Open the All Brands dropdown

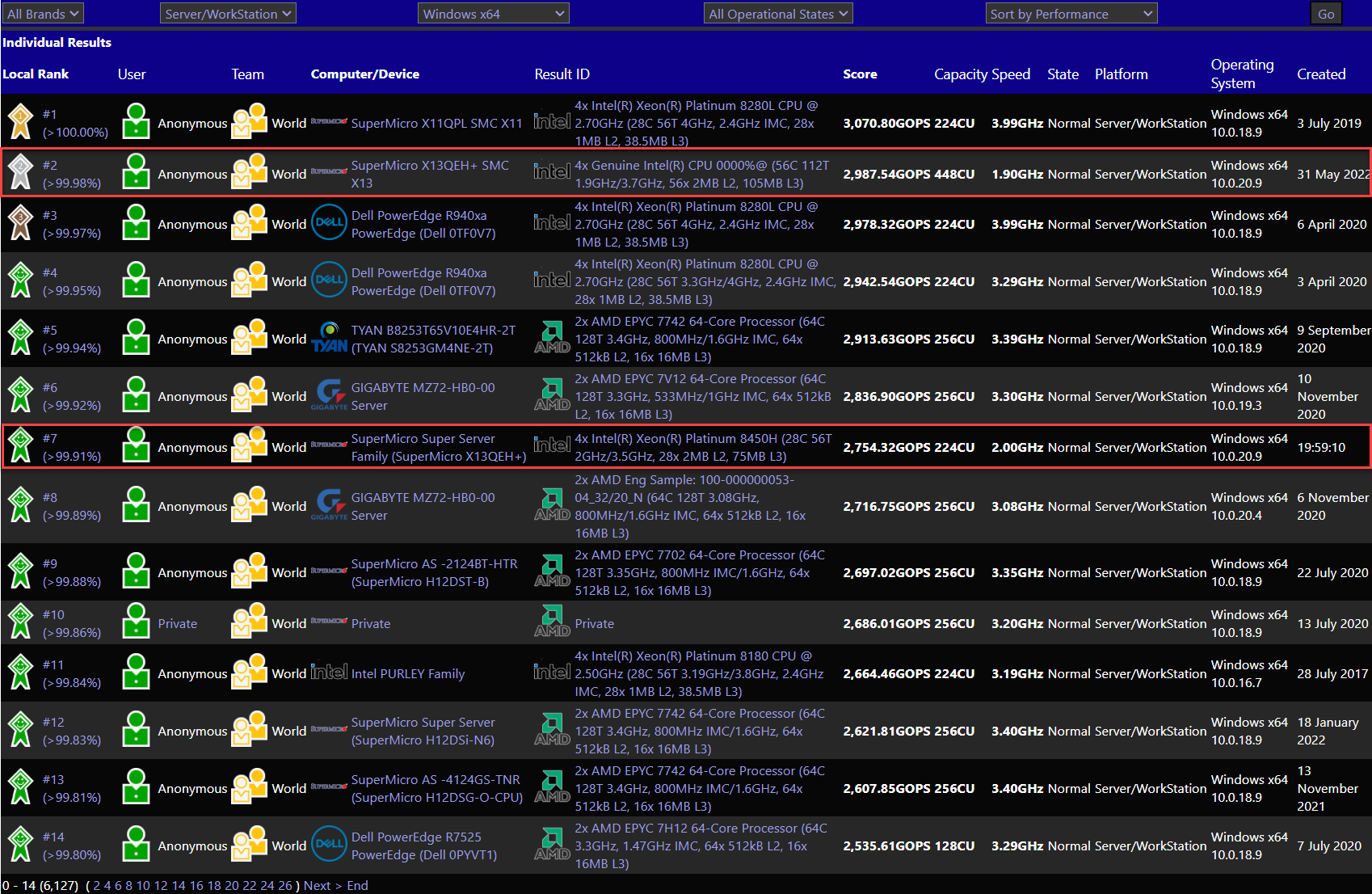point(43,14)
